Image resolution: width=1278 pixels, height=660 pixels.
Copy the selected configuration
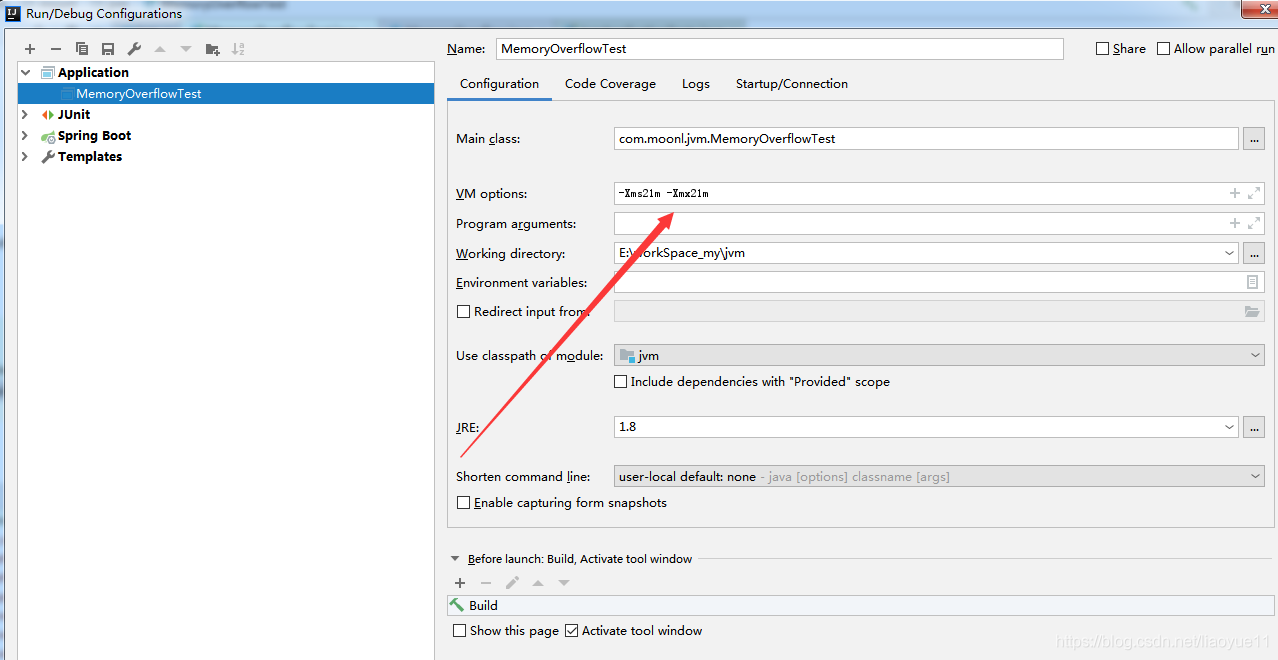click(82, 49)
